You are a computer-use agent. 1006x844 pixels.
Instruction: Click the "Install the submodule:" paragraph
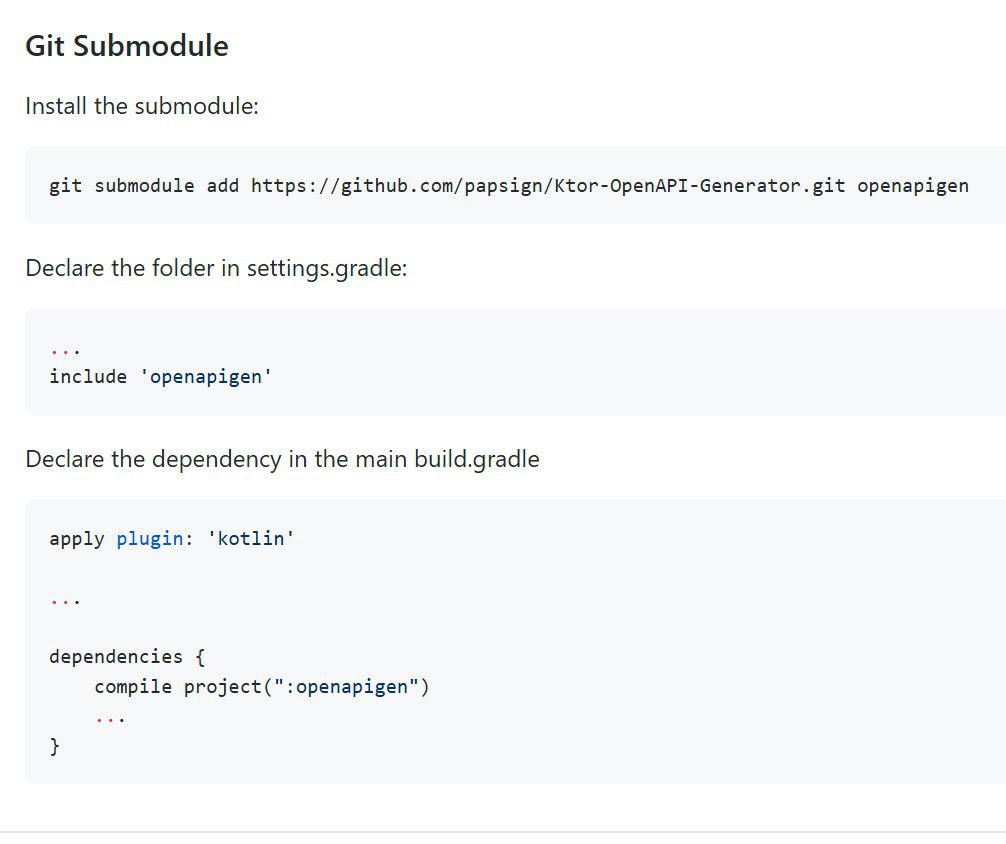click(142, 106)
